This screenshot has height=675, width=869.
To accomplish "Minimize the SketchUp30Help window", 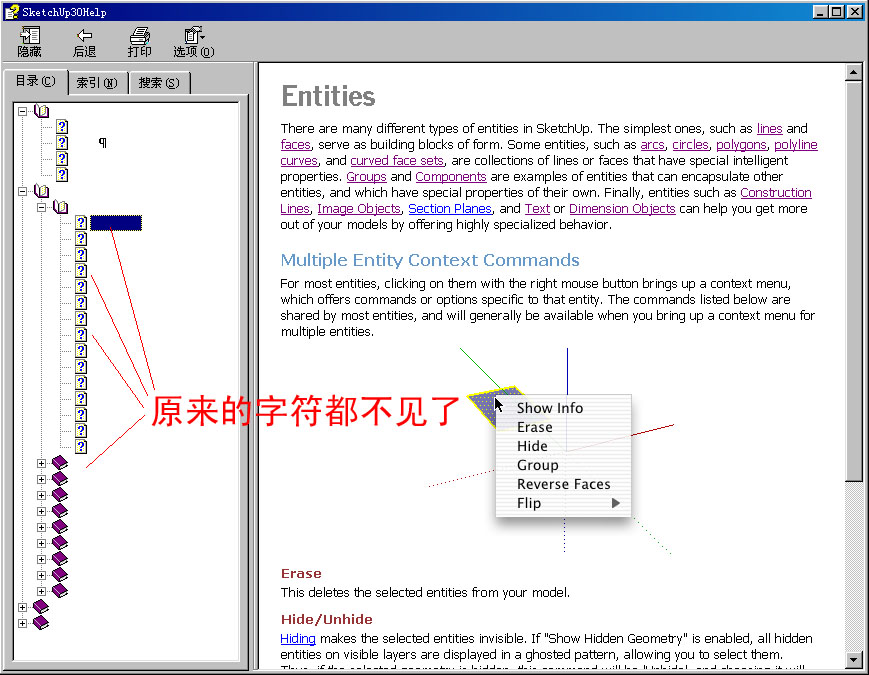I will 820,12.
